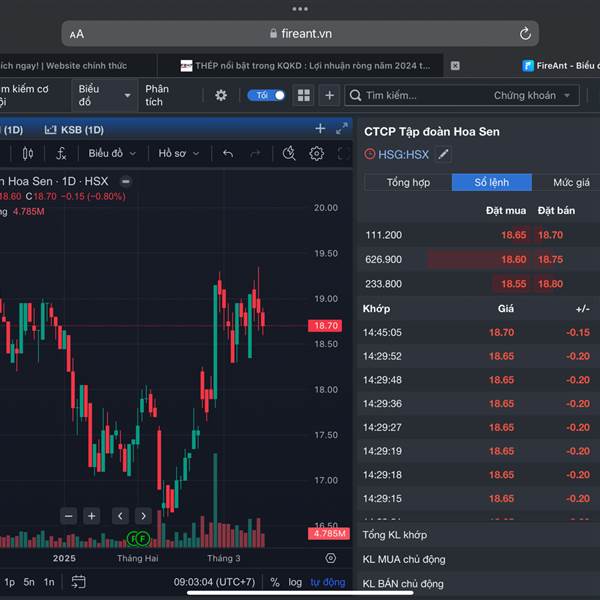Select ask price 18.75
This screenshot has height=600, width=600.
click(x=550, y=259)
